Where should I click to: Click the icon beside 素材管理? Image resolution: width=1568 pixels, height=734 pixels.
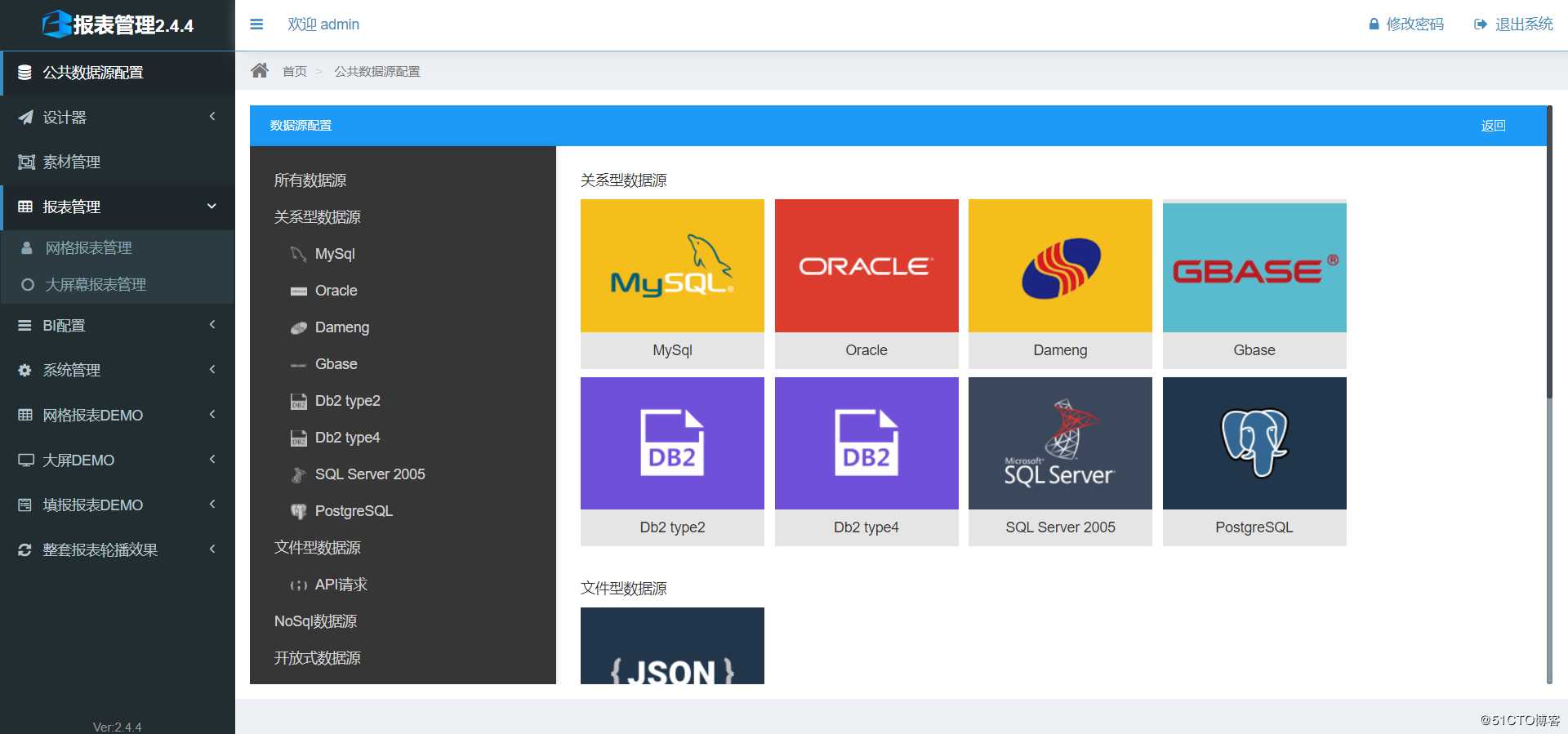[x=26, y=162]
